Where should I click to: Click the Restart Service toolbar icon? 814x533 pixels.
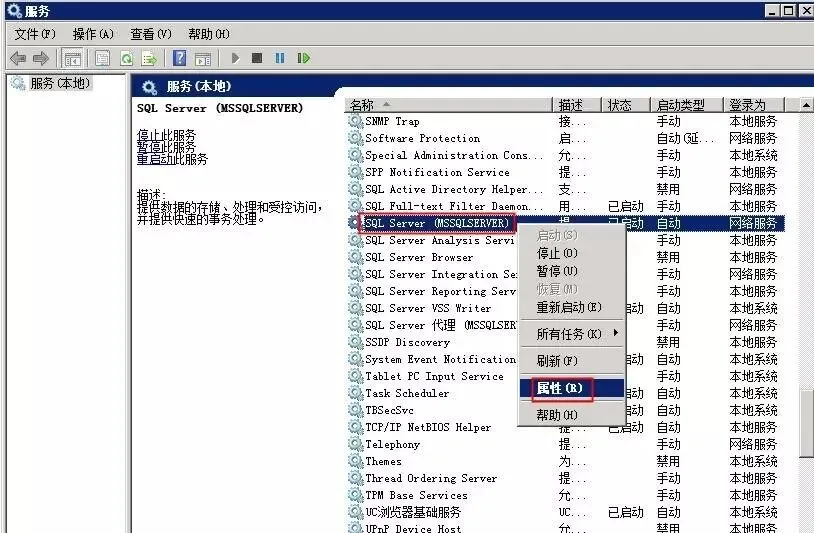304,58
